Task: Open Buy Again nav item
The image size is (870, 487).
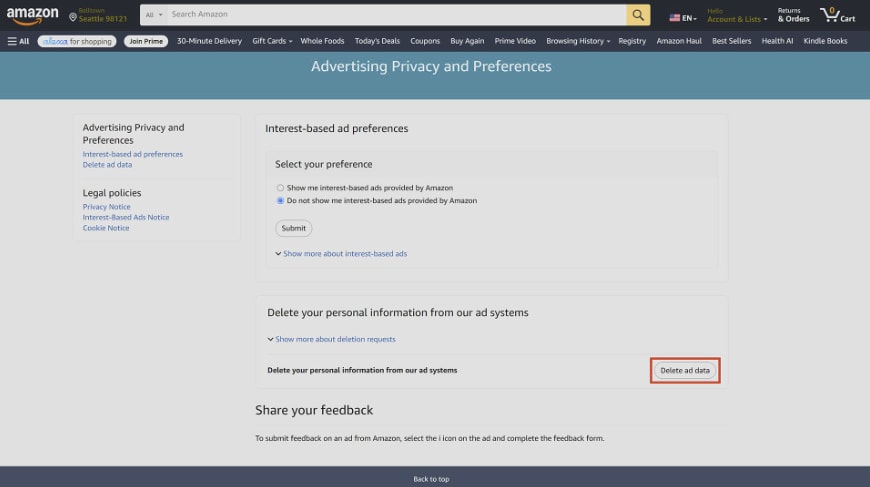Action: pyautogui.click(x=467, y=41)
